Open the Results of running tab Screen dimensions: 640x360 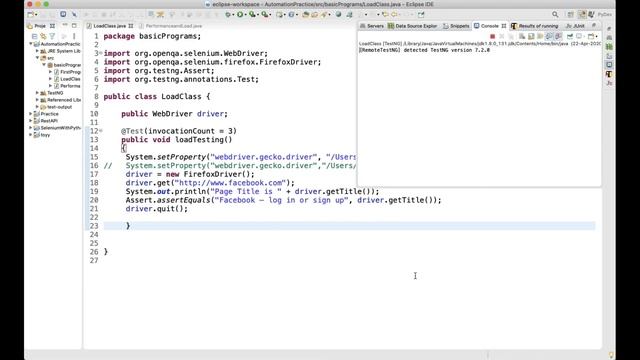[x=534, y=26]
